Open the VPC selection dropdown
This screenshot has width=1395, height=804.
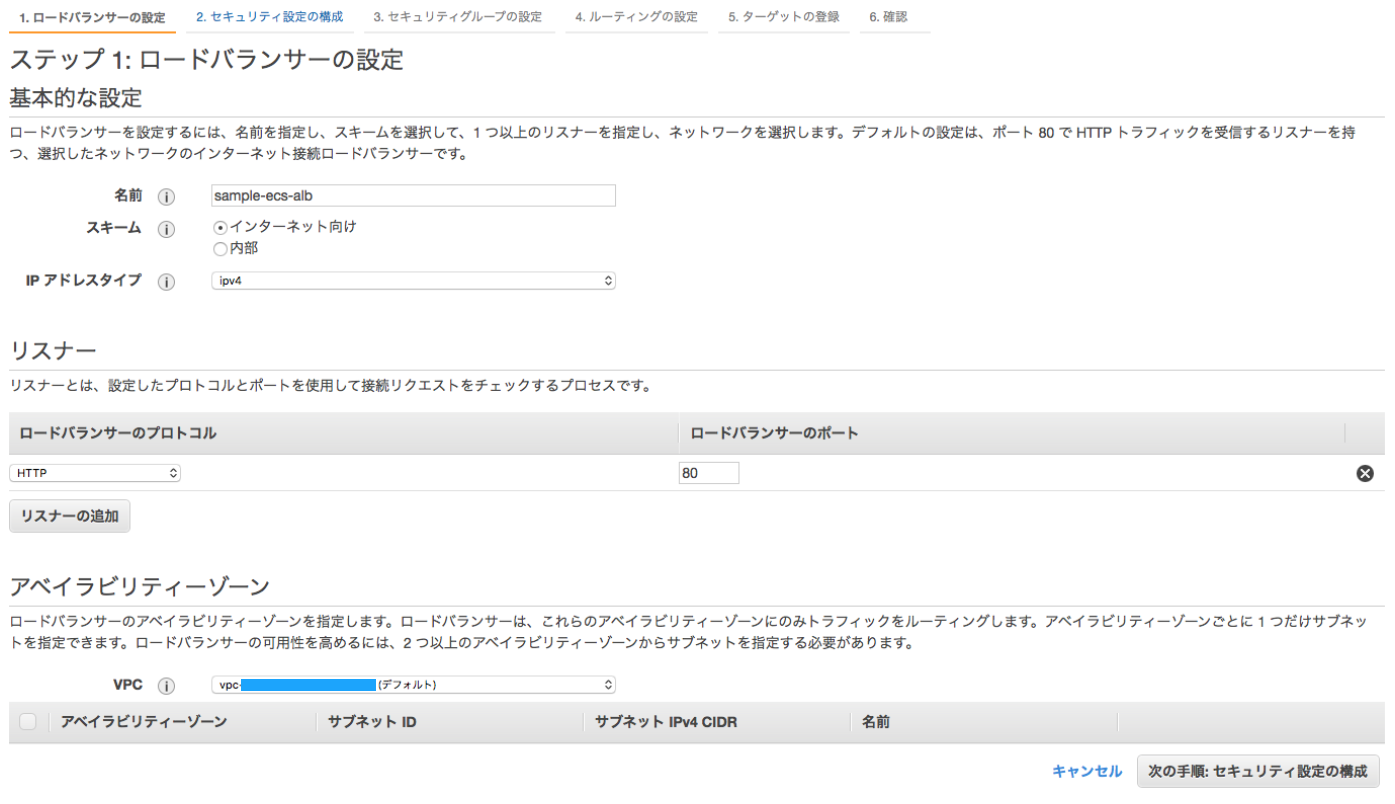pyautogui.click(x=413, y=685)
